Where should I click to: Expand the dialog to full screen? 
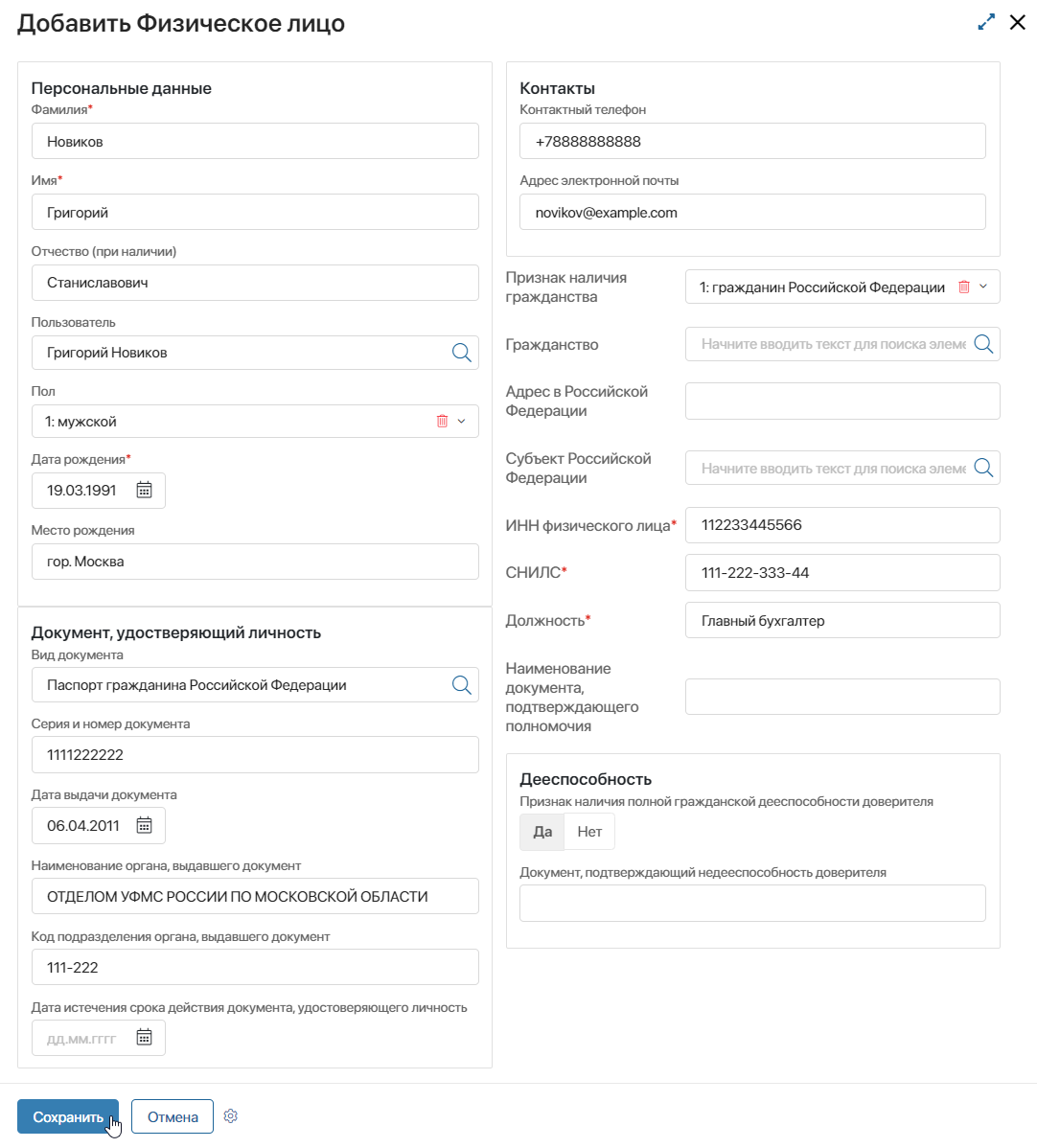coord(986,22)
